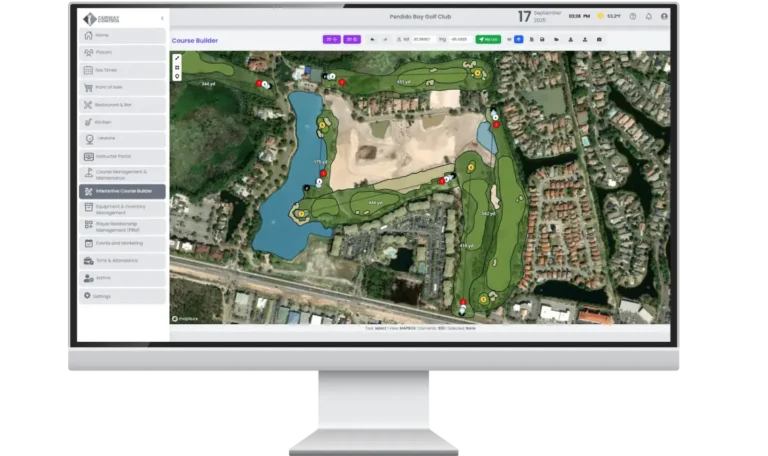Toggle the blue north arrow button

click(x=518, y=39)
